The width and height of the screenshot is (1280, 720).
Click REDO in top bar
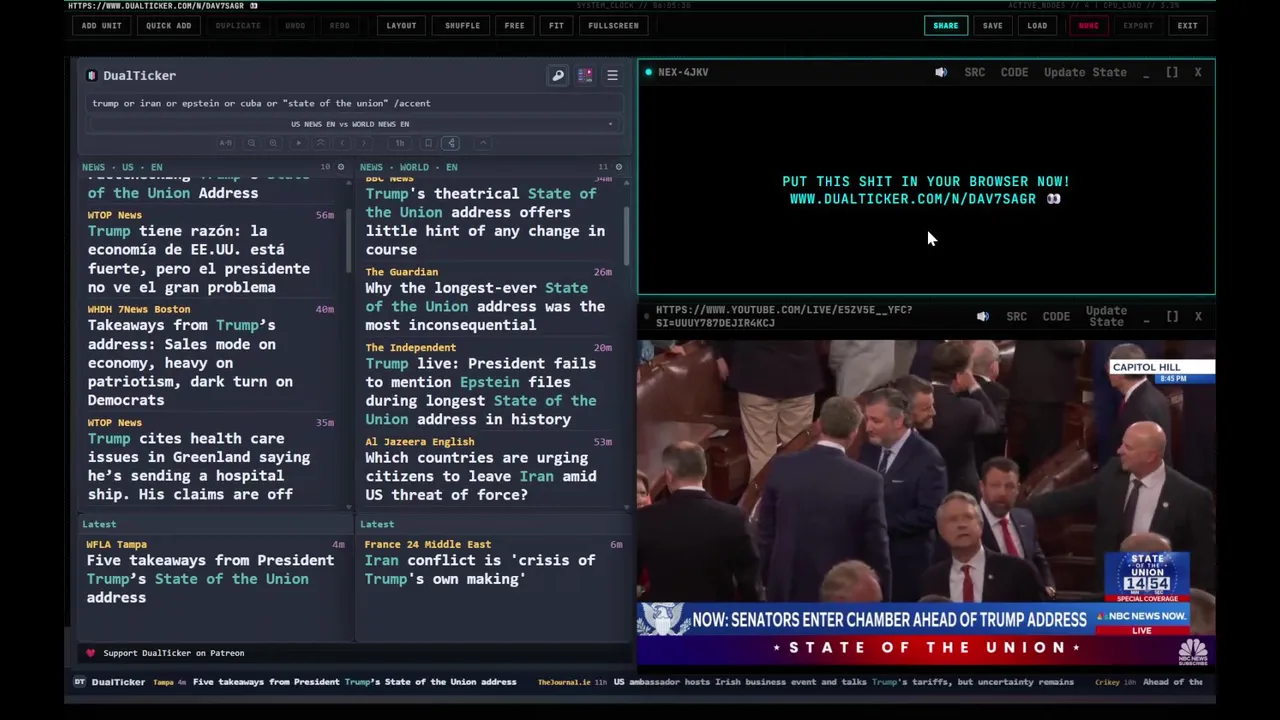click(340, 25)
